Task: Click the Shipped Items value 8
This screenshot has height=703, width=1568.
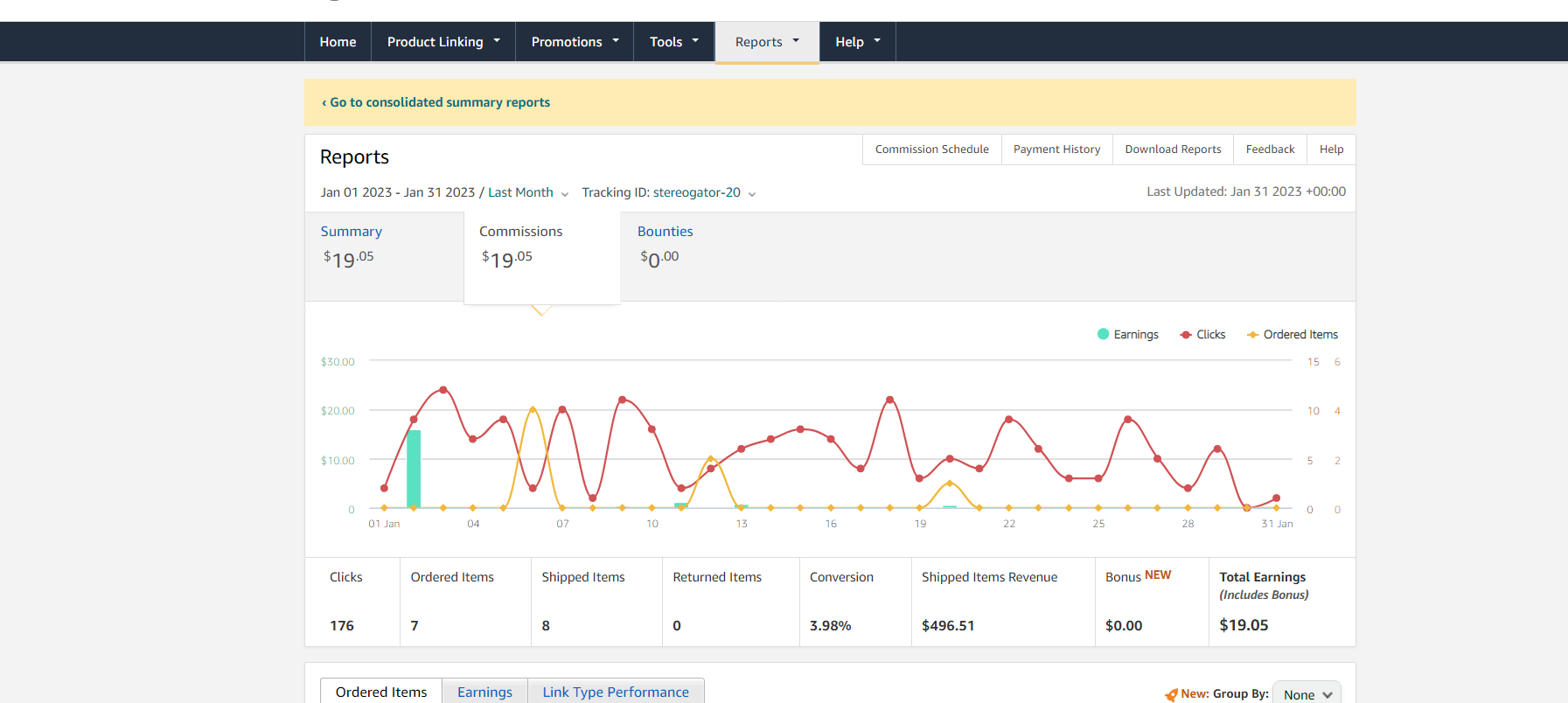Action: [x=546, y=626]
